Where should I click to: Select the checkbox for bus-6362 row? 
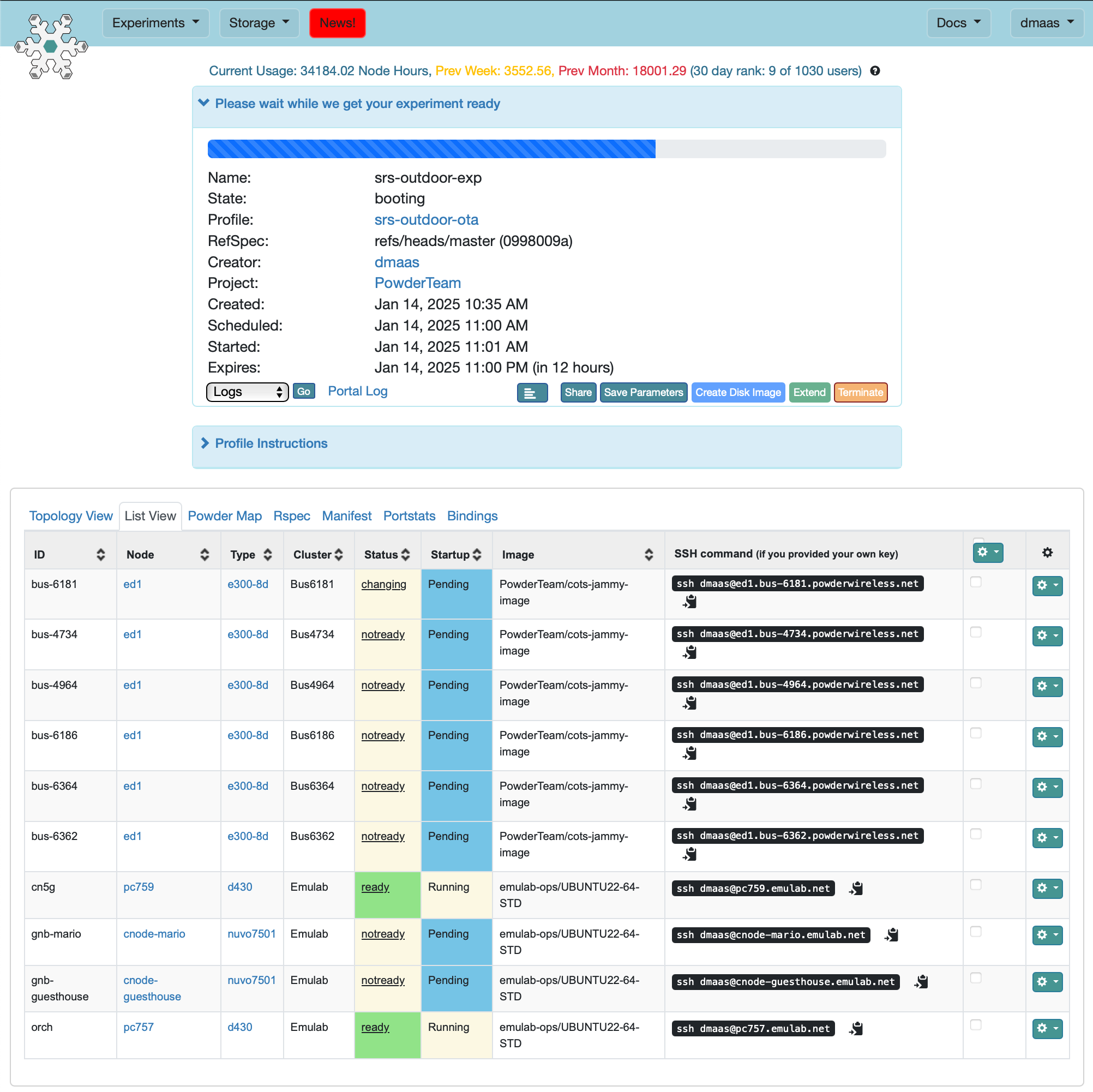click(976, 834)
